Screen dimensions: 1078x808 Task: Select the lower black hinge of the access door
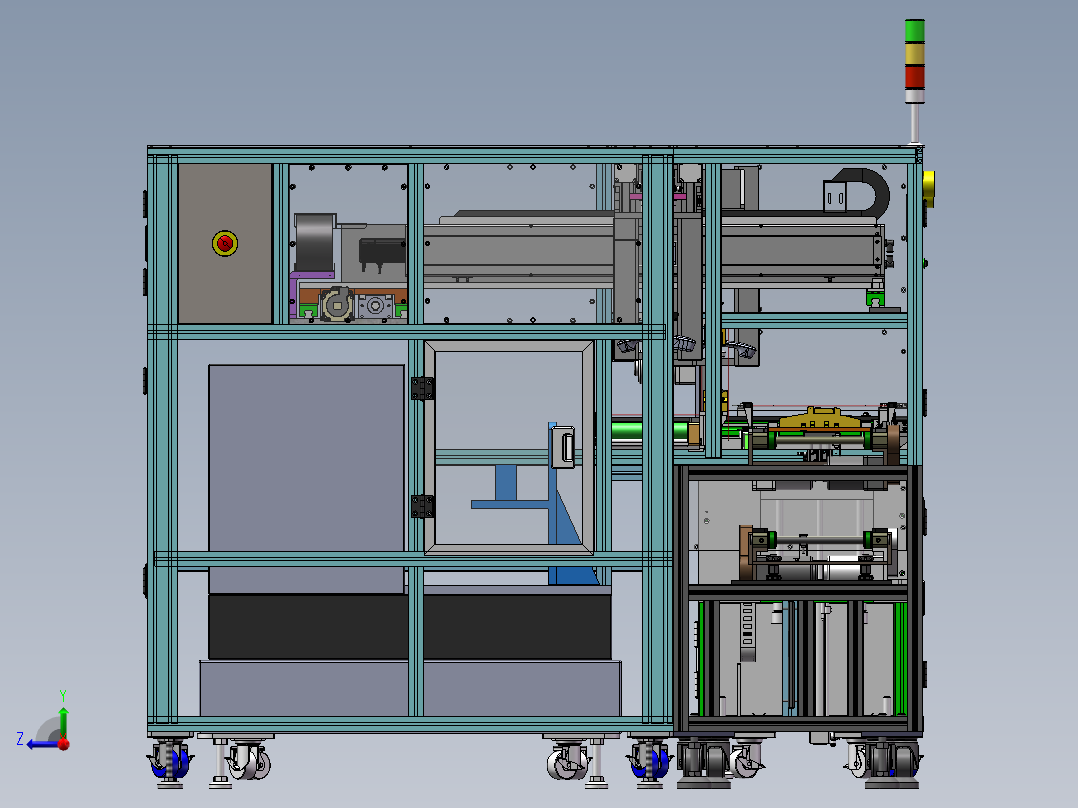(422, 506)
